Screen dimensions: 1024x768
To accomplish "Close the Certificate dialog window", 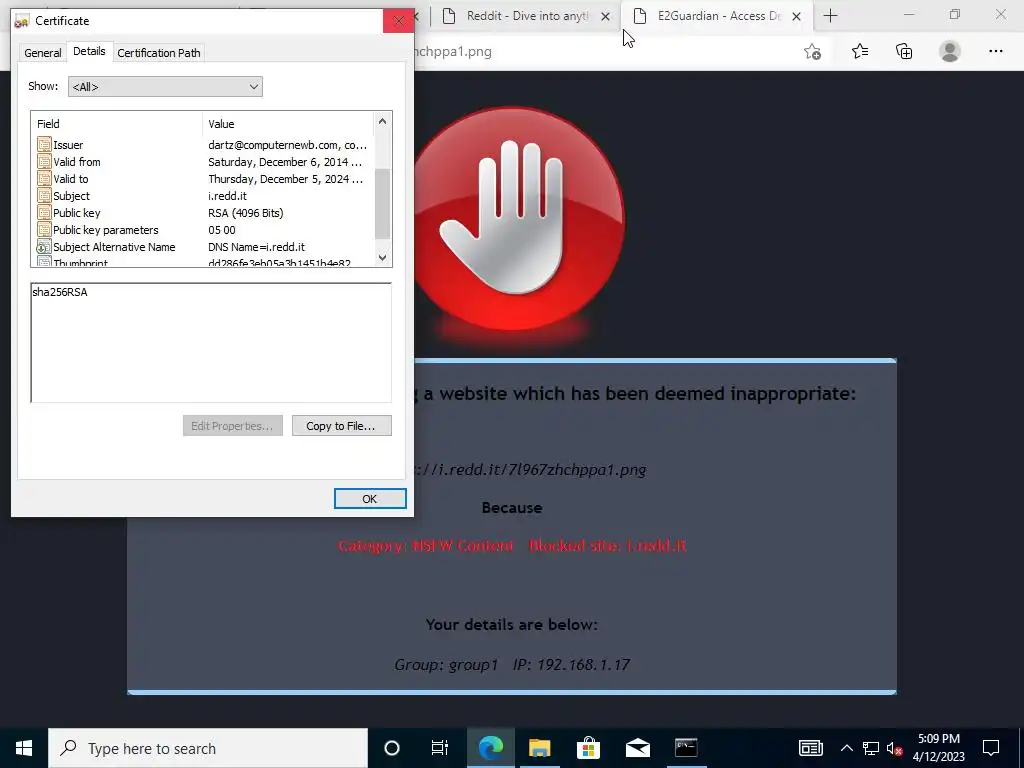I will (x=398, y=21).
